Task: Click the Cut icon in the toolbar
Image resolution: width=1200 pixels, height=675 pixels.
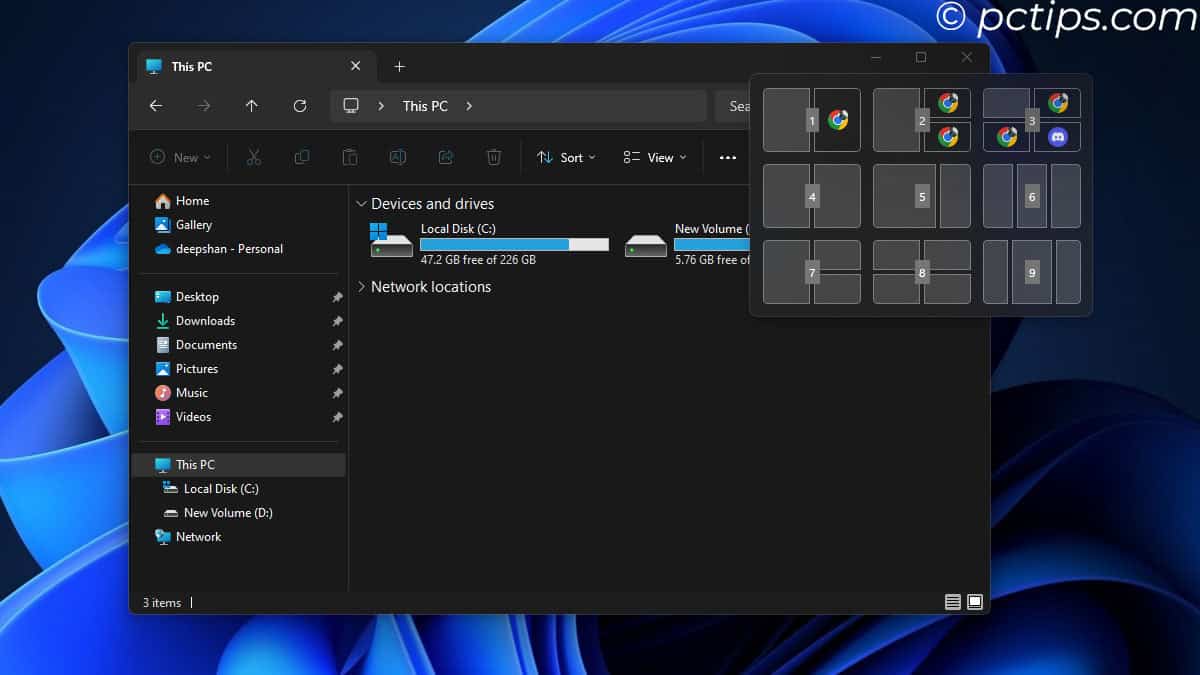Action: pyautogui.click(x=254, y=157)
